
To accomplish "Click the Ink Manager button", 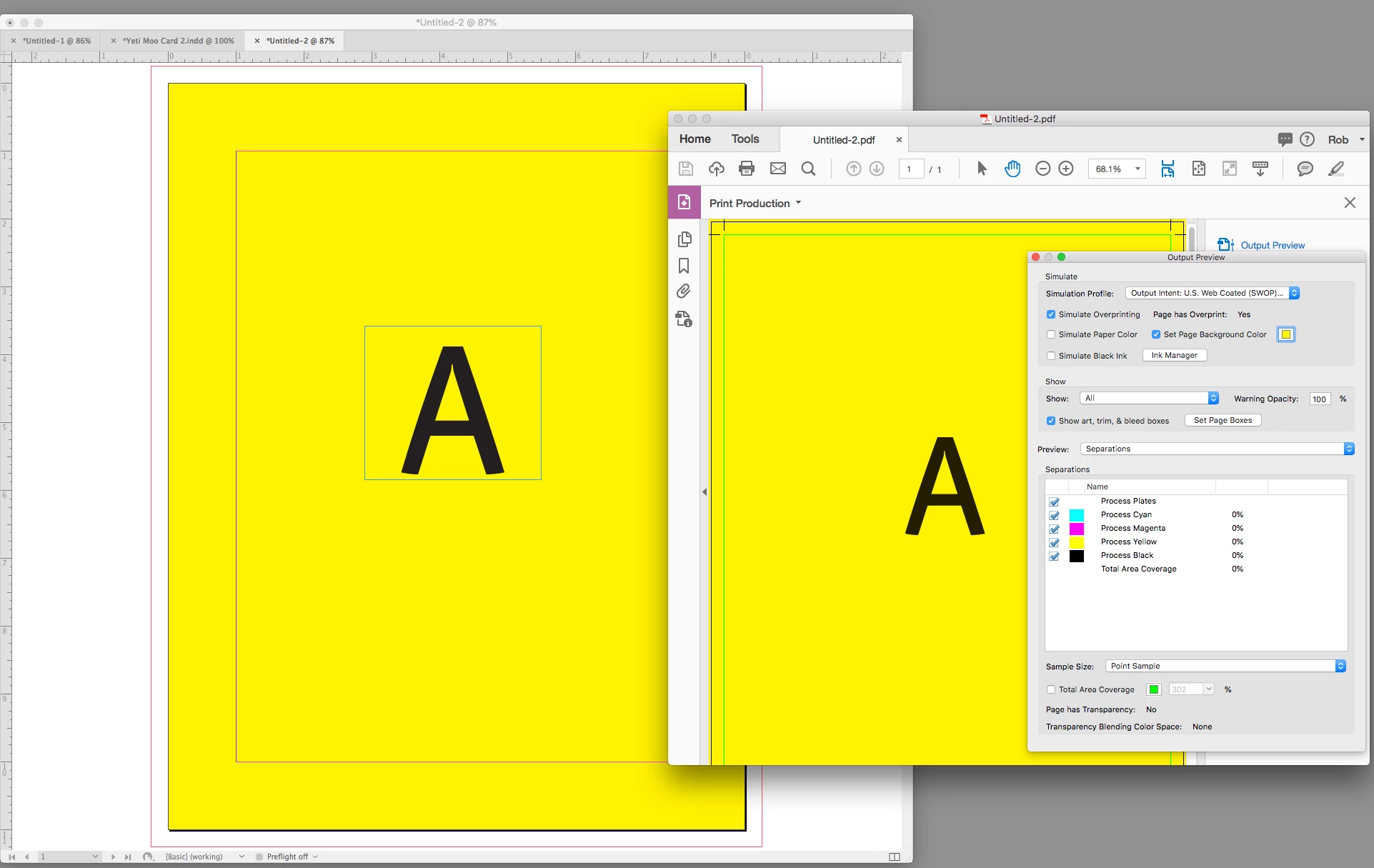I will (1174, 355).
